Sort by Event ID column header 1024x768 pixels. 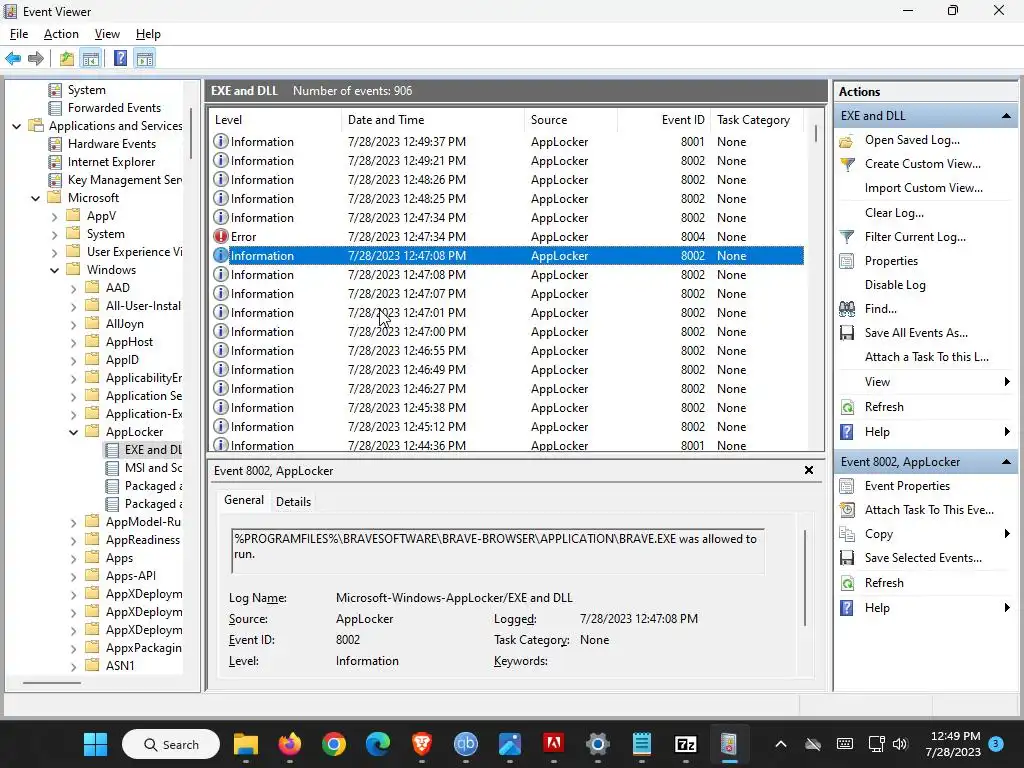(664, 120)
